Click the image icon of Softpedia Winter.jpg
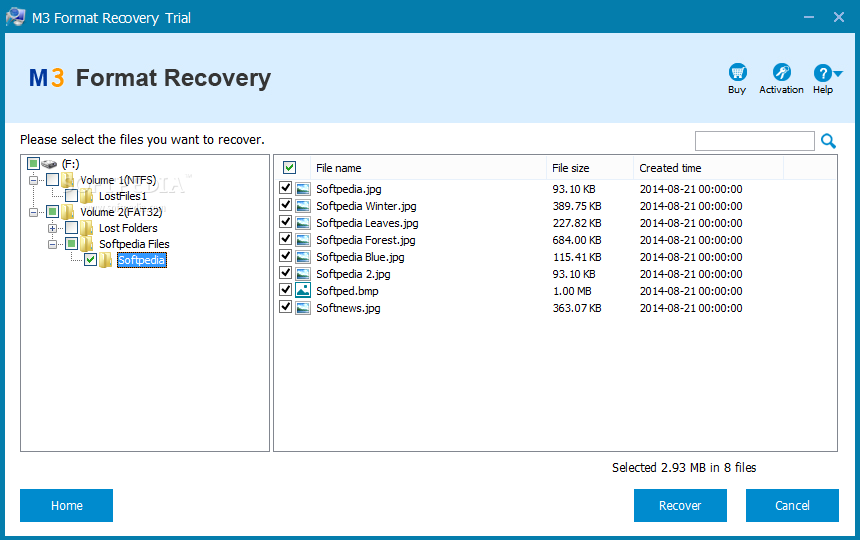860x540 pixels. [x=303, y=206]
